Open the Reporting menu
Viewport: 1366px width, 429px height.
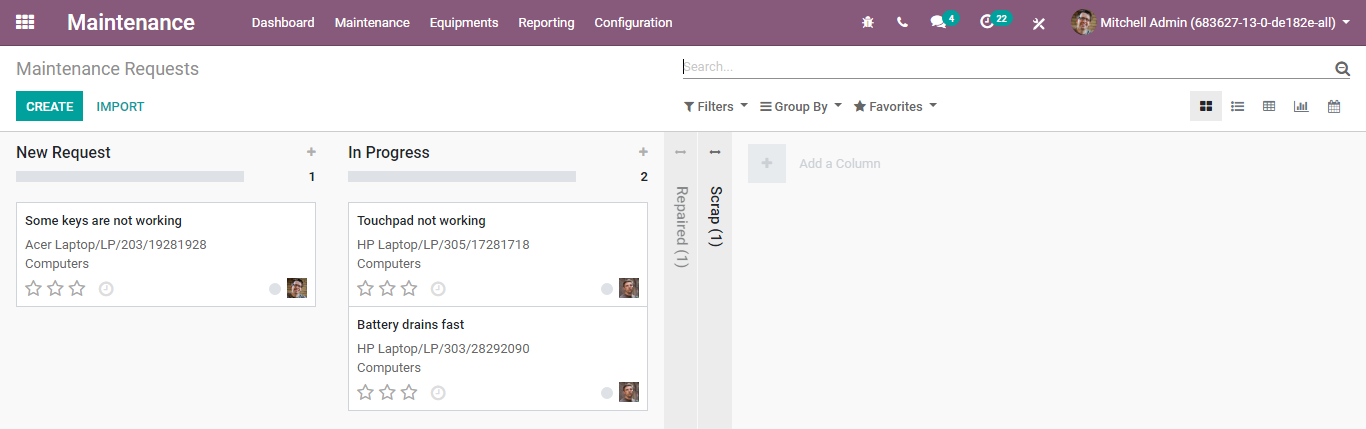546,22
